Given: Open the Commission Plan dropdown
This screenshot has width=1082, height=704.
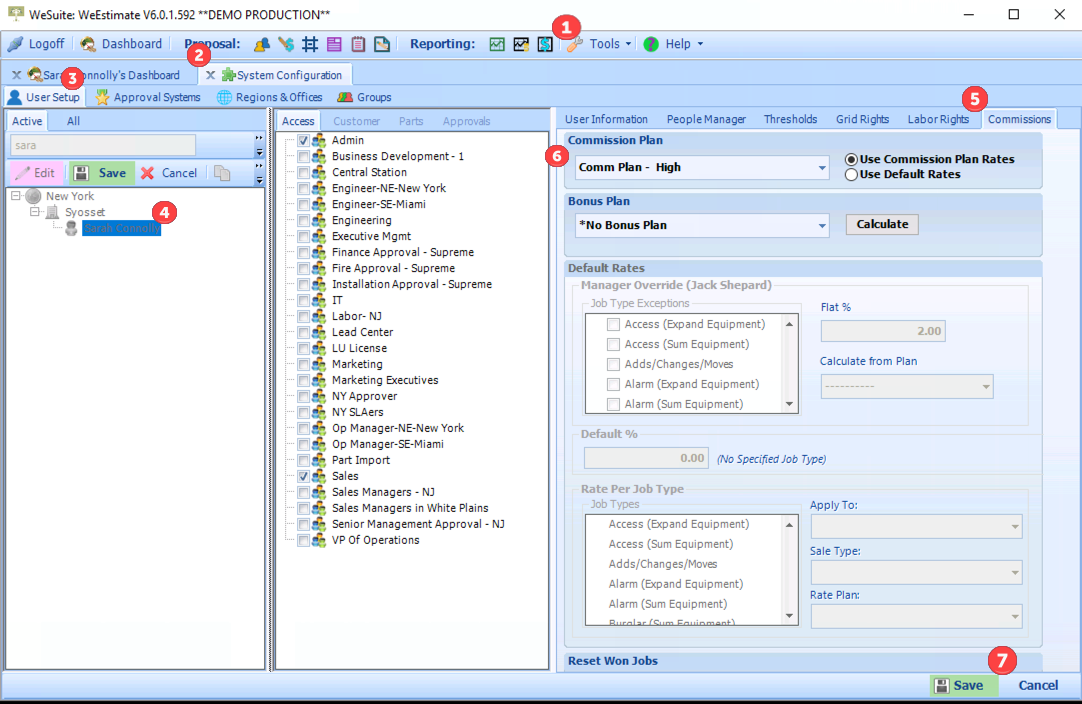Looking at the screenshot, I should pyautogui.click(x=822, y=168).
